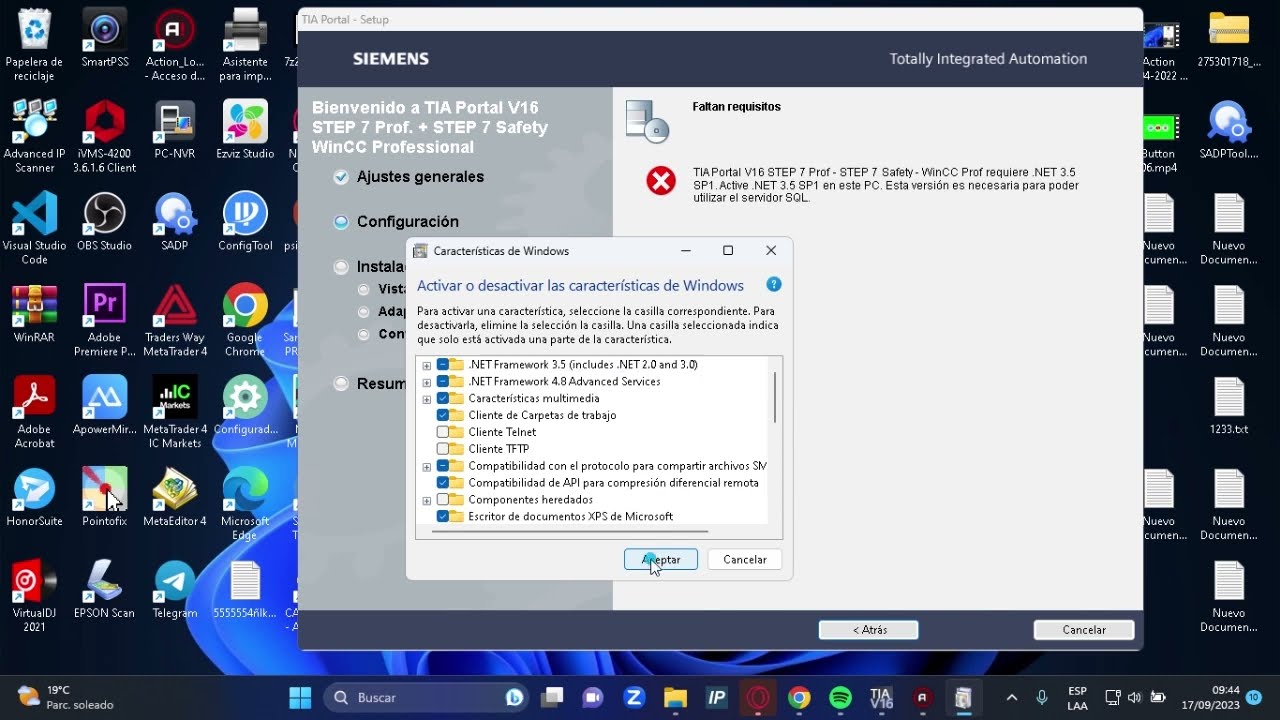1280x720 pixels.
Task: Open SADP desktop icon
Action: [175, 222]
